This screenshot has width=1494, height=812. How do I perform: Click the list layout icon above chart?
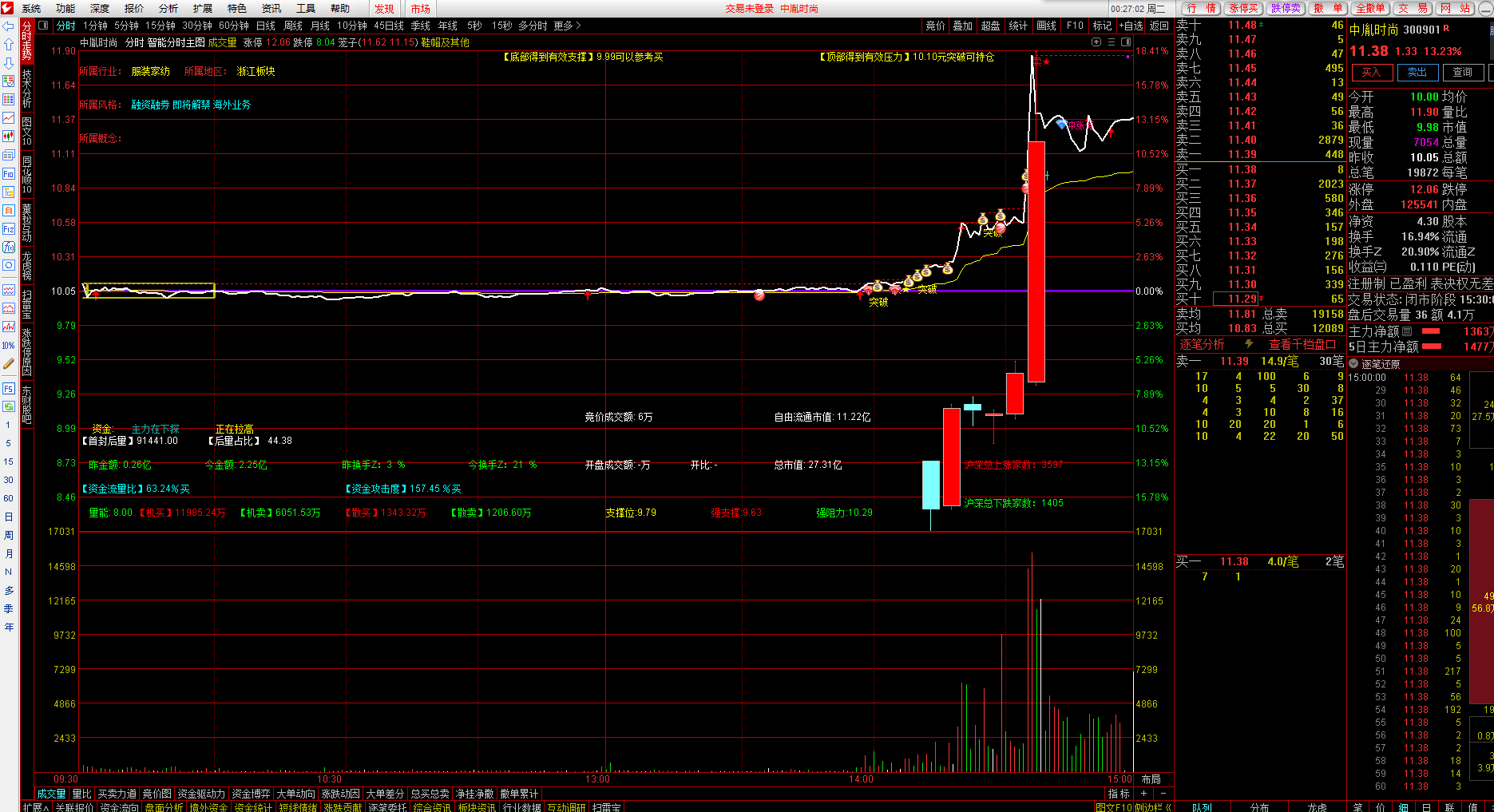tap(1111, 42)
